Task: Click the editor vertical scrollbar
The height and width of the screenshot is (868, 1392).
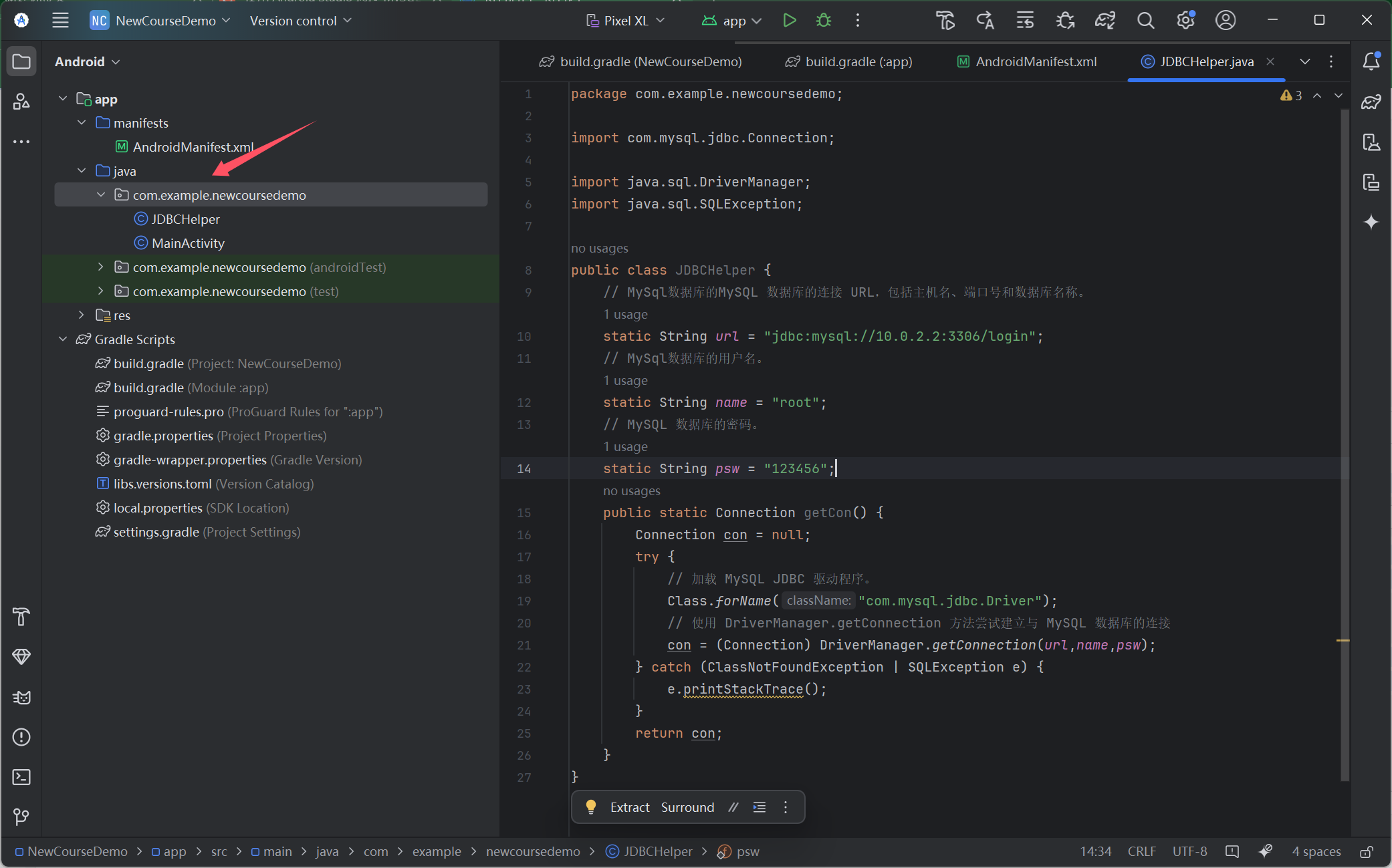Action: (1344, 441)
